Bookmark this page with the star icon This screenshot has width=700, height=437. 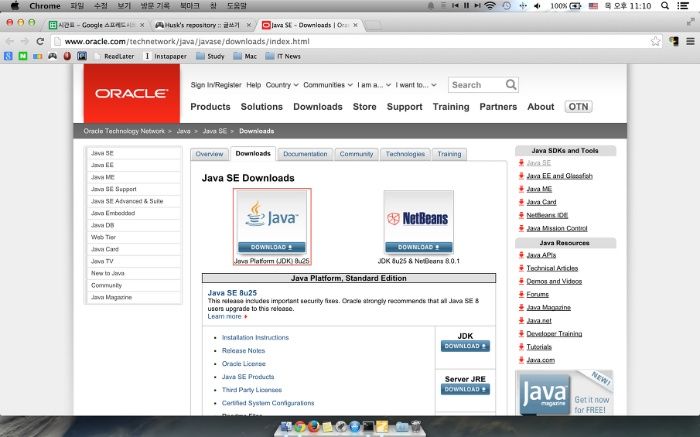(655, 42)
